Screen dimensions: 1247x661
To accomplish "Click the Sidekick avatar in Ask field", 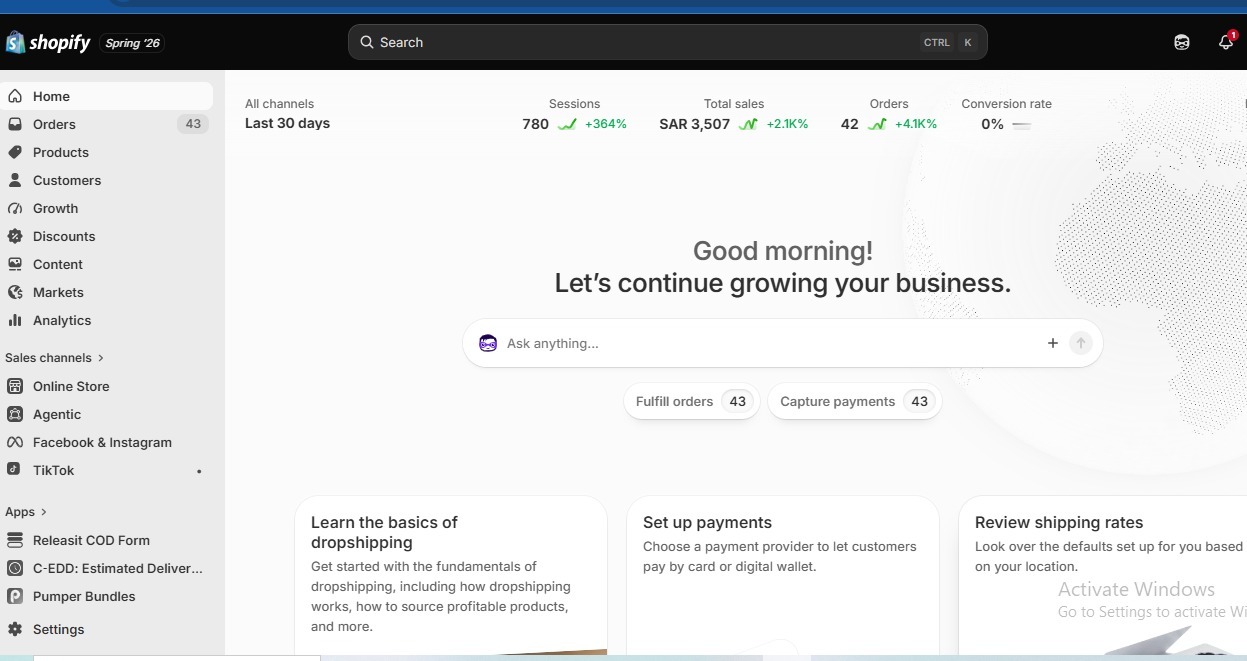I will click(x=488, y=343).
